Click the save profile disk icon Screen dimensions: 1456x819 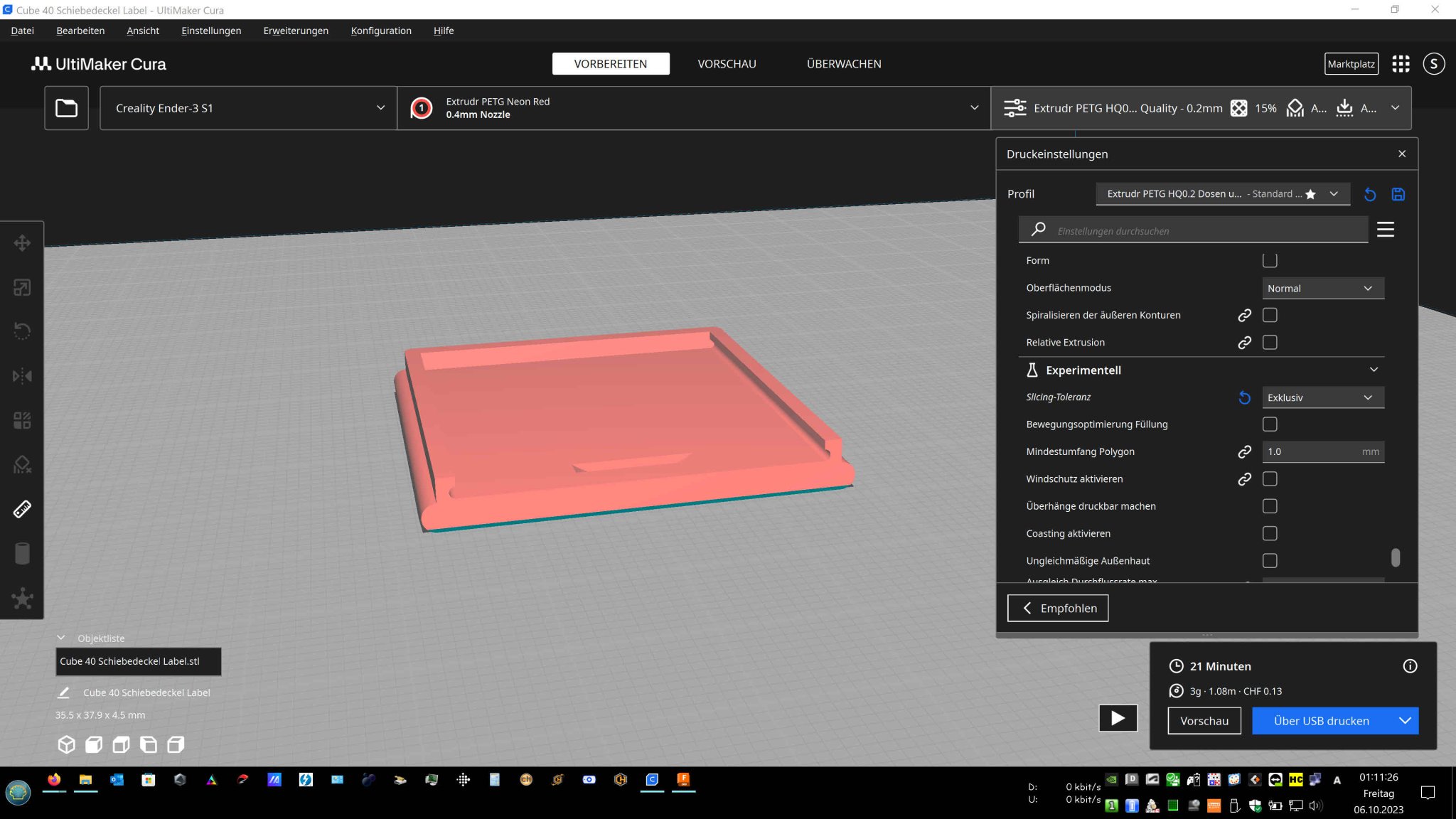pyautogui.click(x=1398, y=194)
